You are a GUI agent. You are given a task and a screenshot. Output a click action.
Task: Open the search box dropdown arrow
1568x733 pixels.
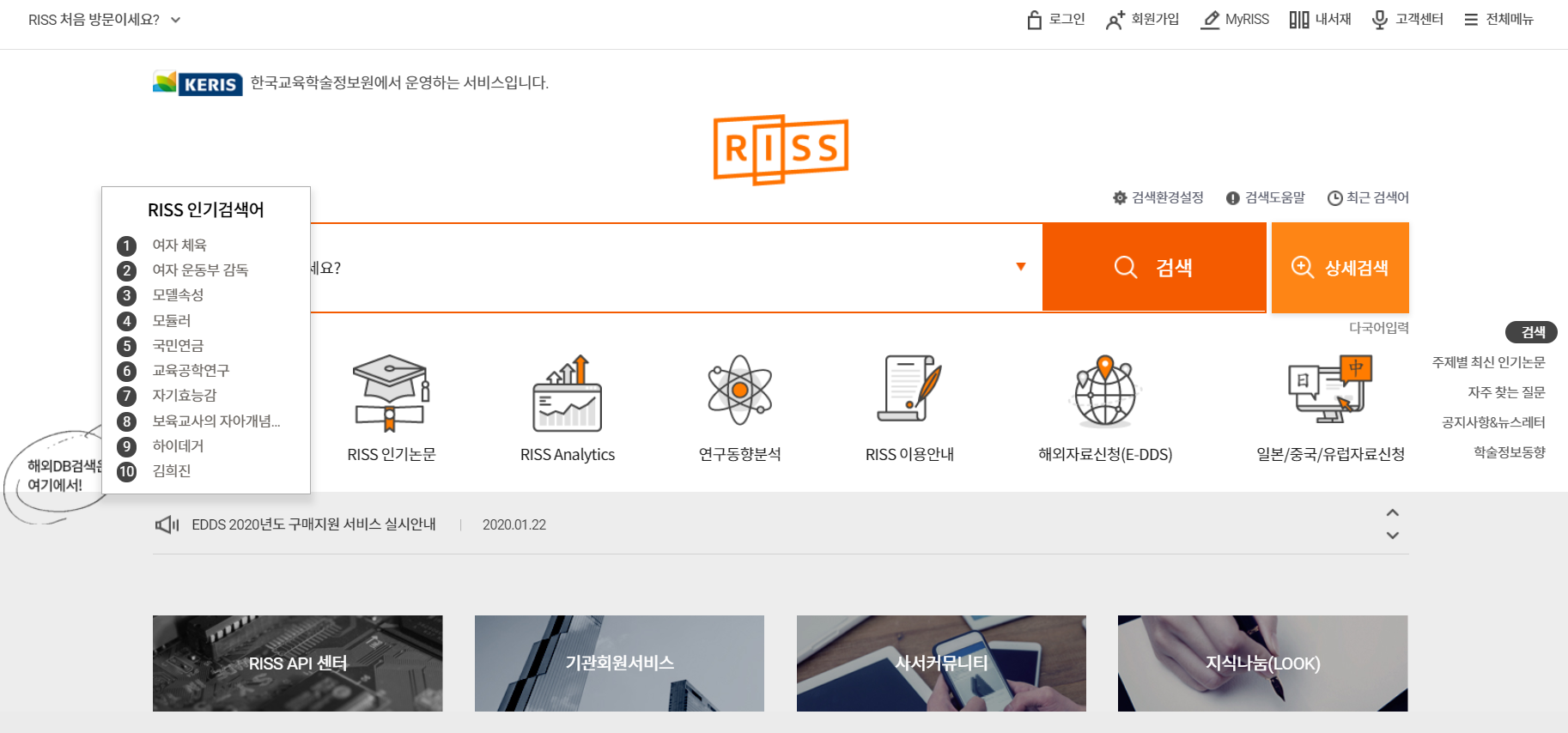point(1021,267)
